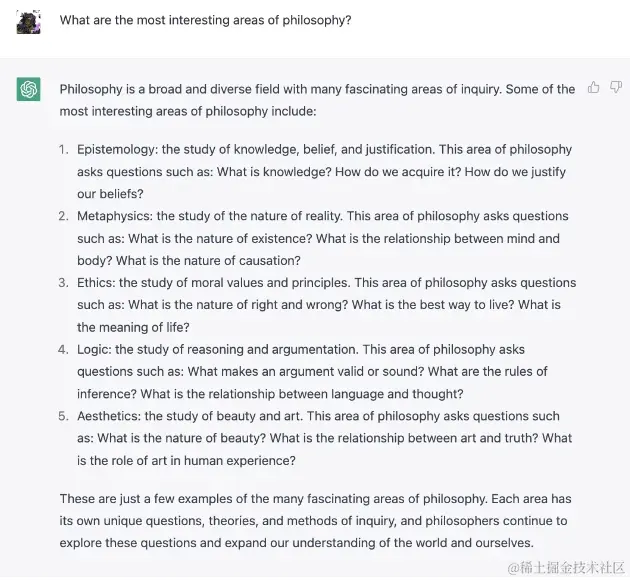Click the user question about philosophy
630x580 pixels.
(x=205, y=20)
